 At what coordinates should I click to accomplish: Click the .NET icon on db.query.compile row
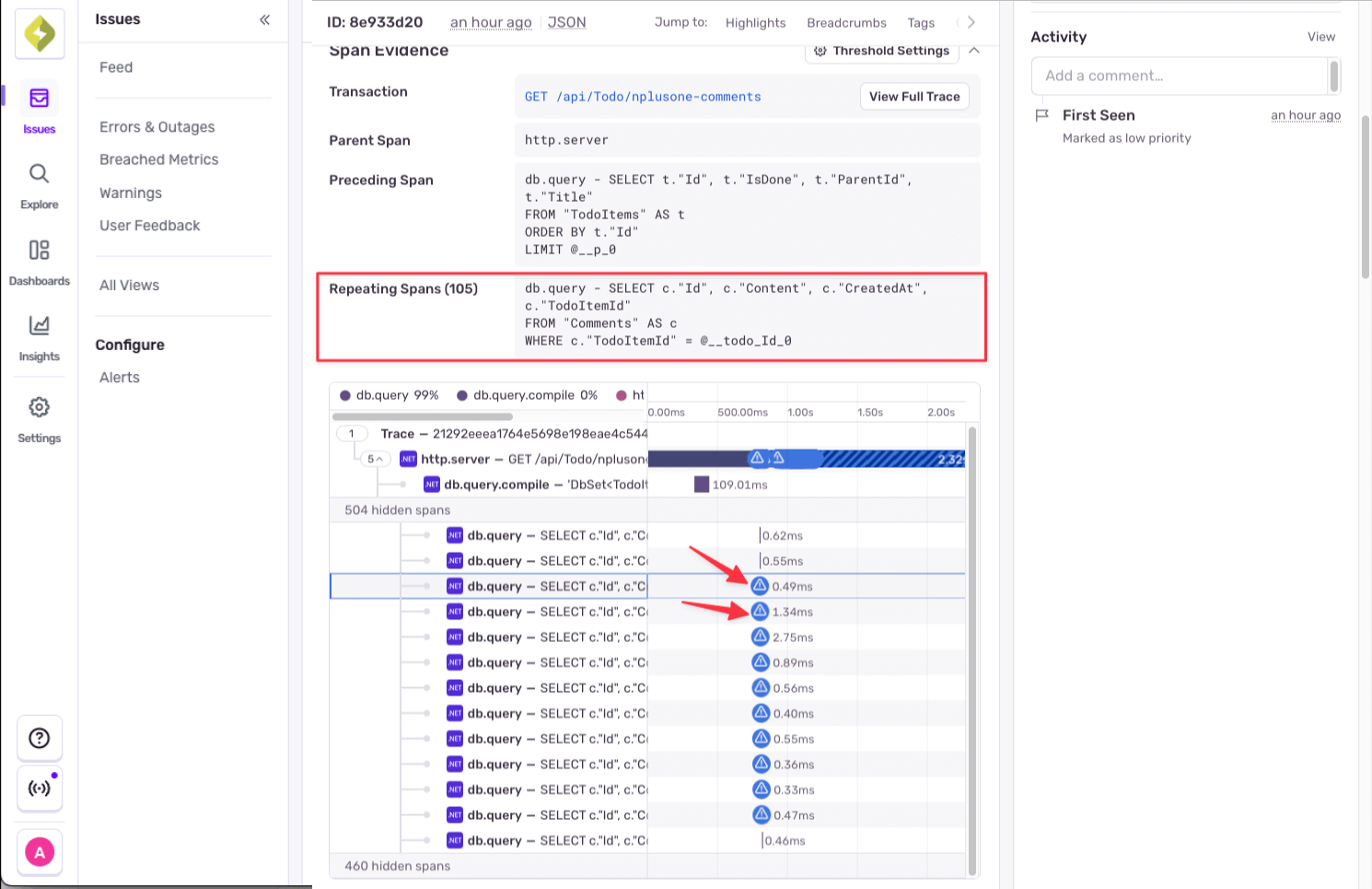point(431,485)
